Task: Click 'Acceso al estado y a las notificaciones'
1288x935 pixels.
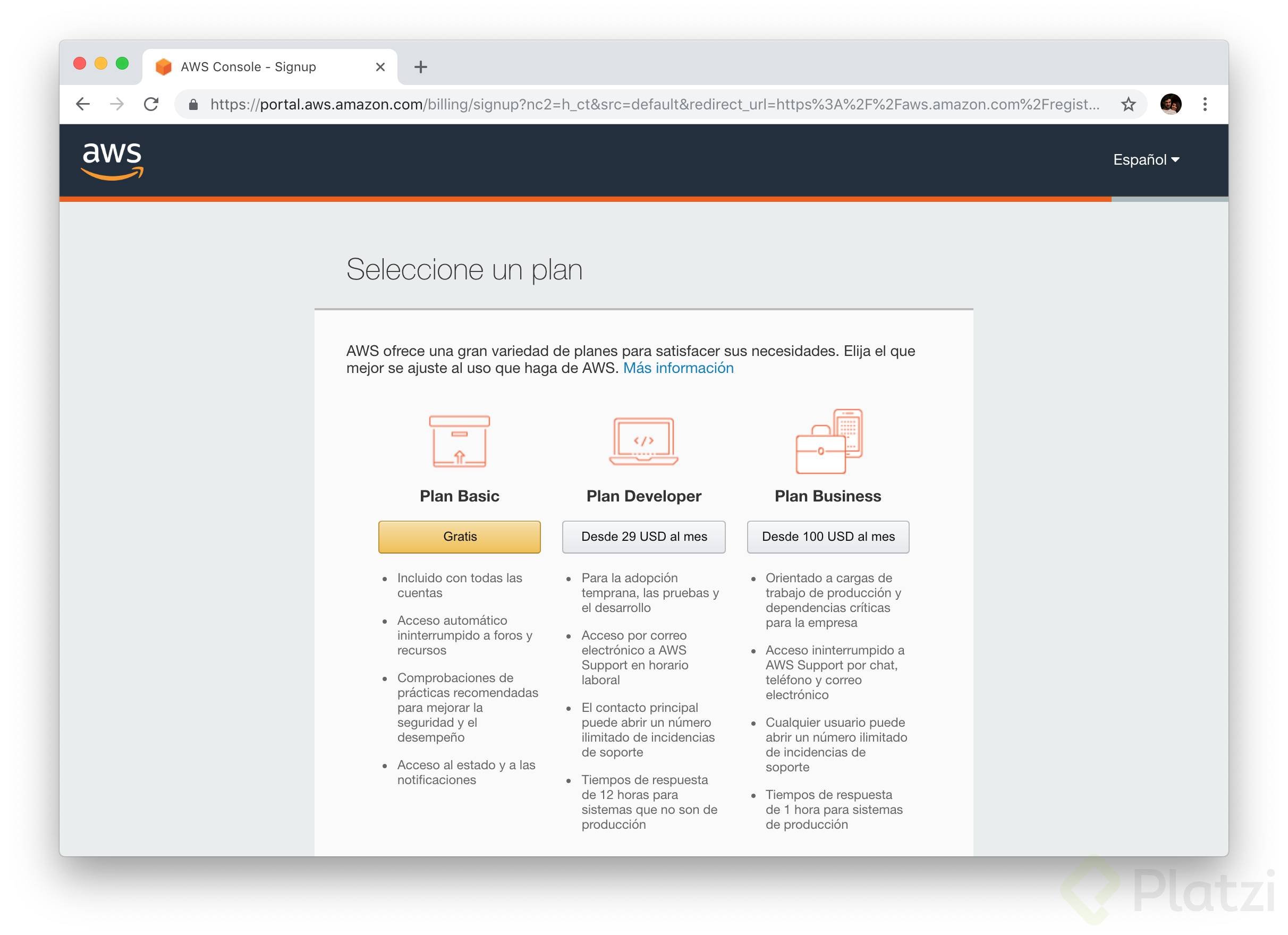Action: click(466, 772)
